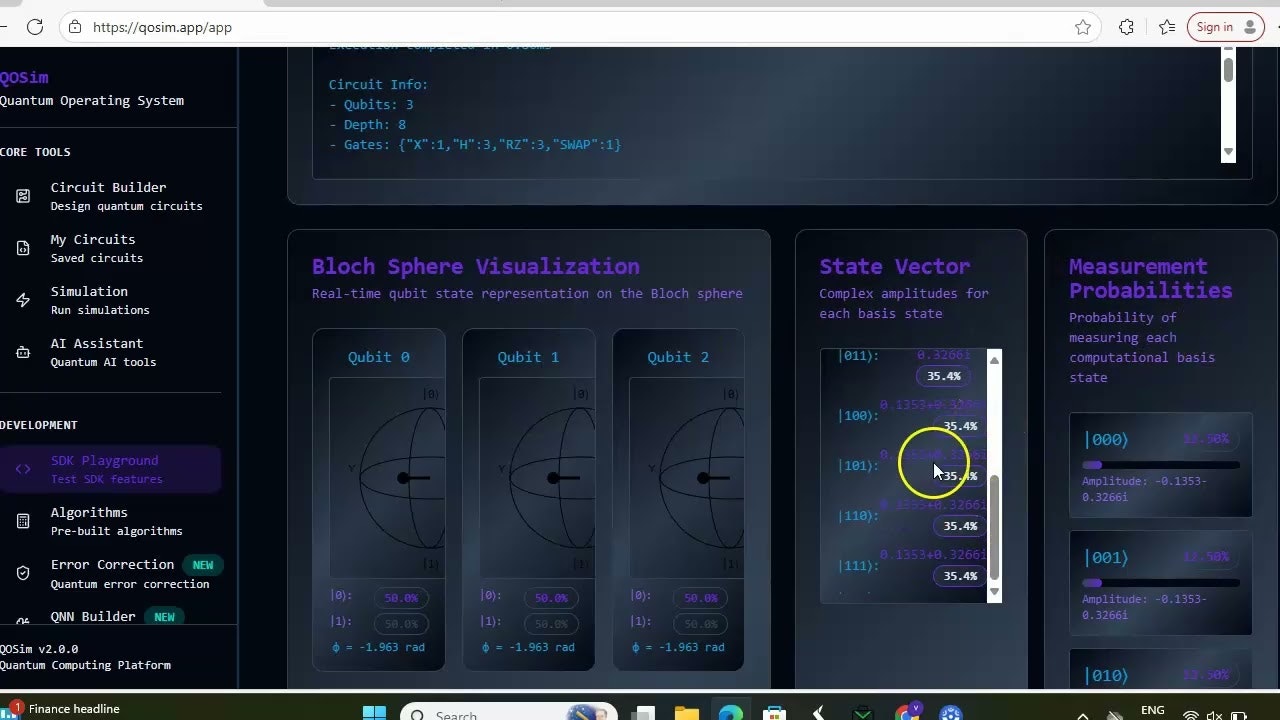Open the Windows Start menu

(374, 713)
